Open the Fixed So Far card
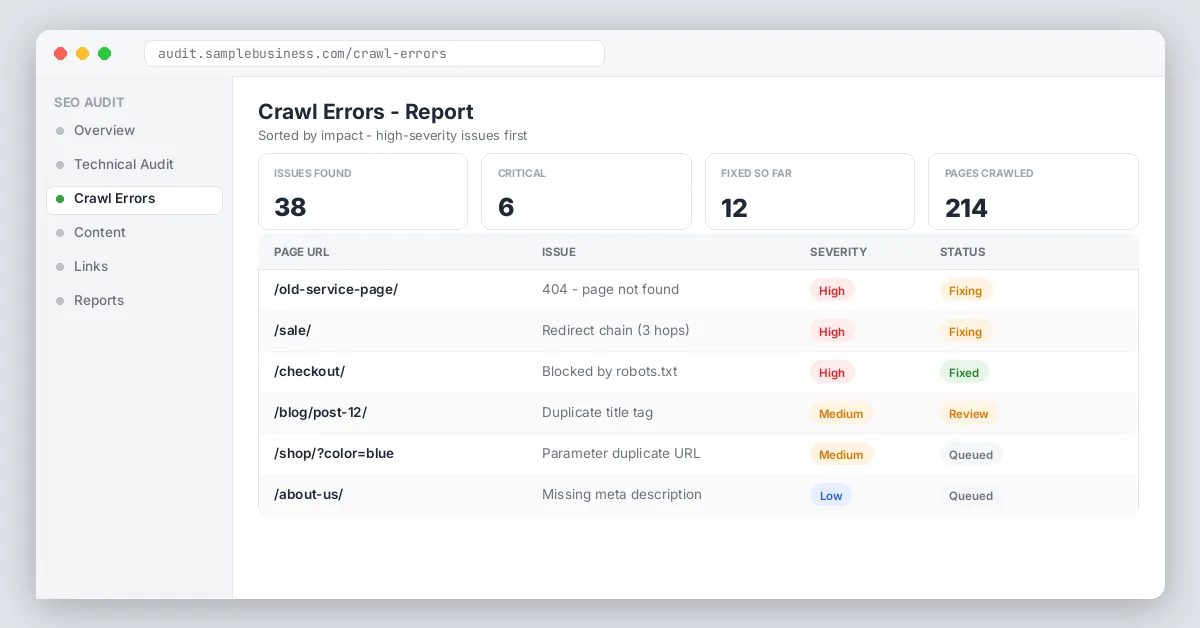1200x628 pixels. click(810, 191)
